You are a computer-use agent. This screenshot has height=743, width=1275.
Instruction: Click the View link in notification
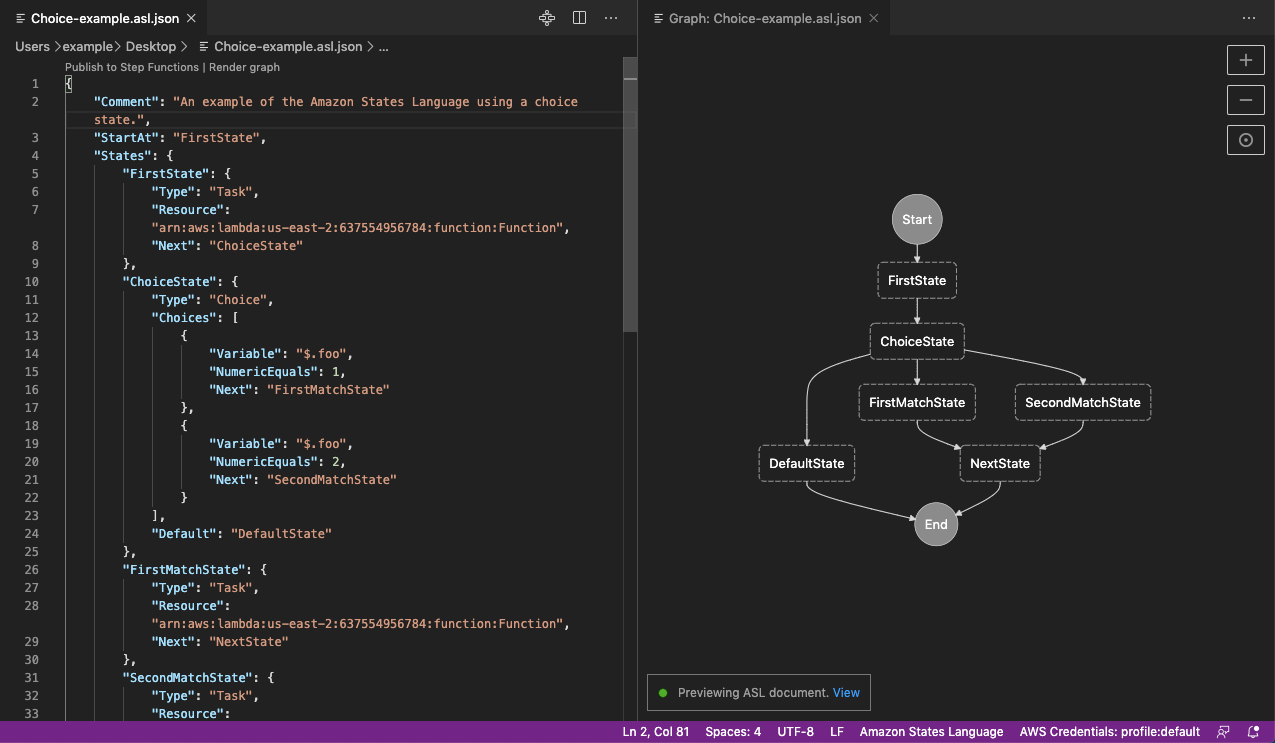tap(846, 693)
